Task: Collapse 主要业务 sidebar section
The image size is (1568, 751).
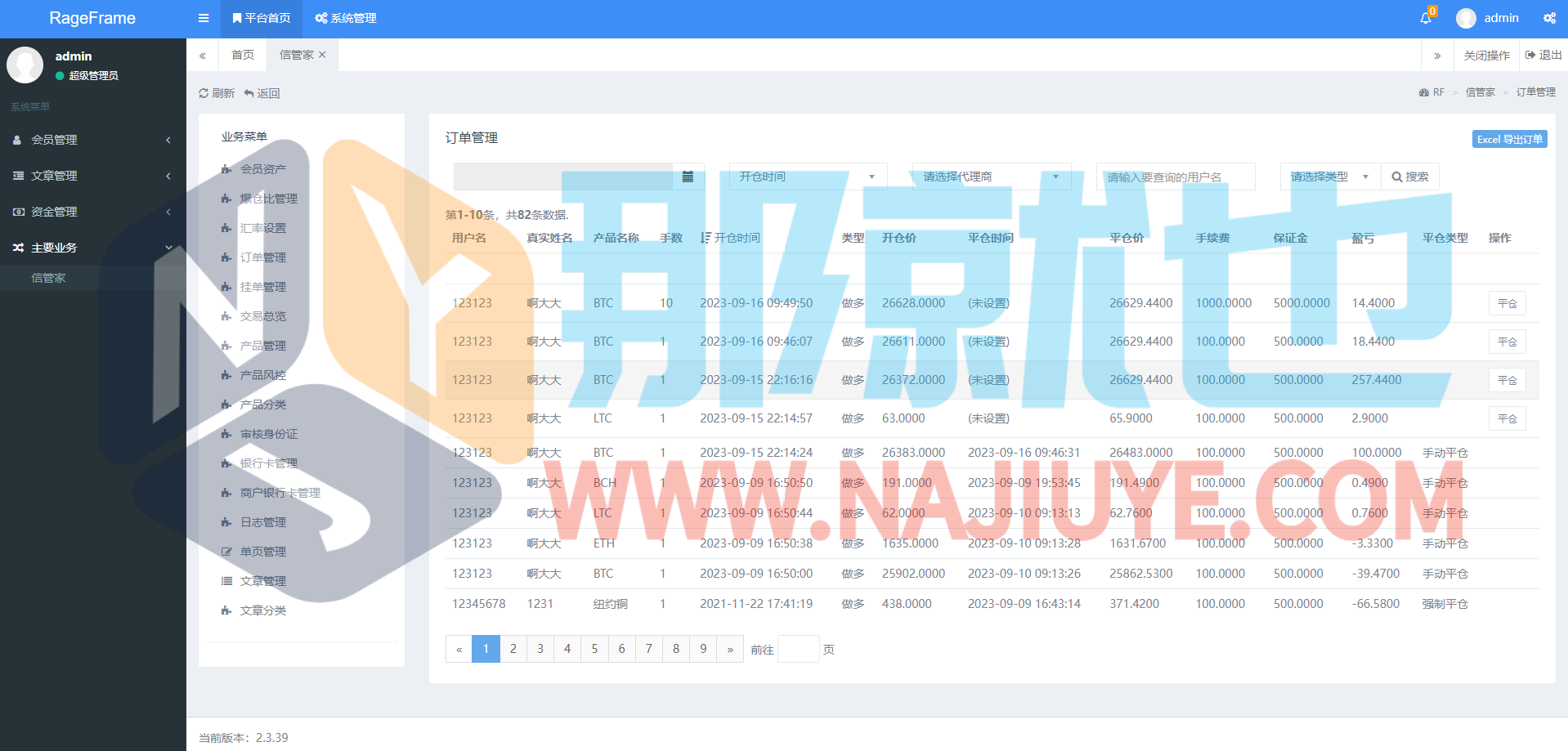Action: [x=92, y=248]
